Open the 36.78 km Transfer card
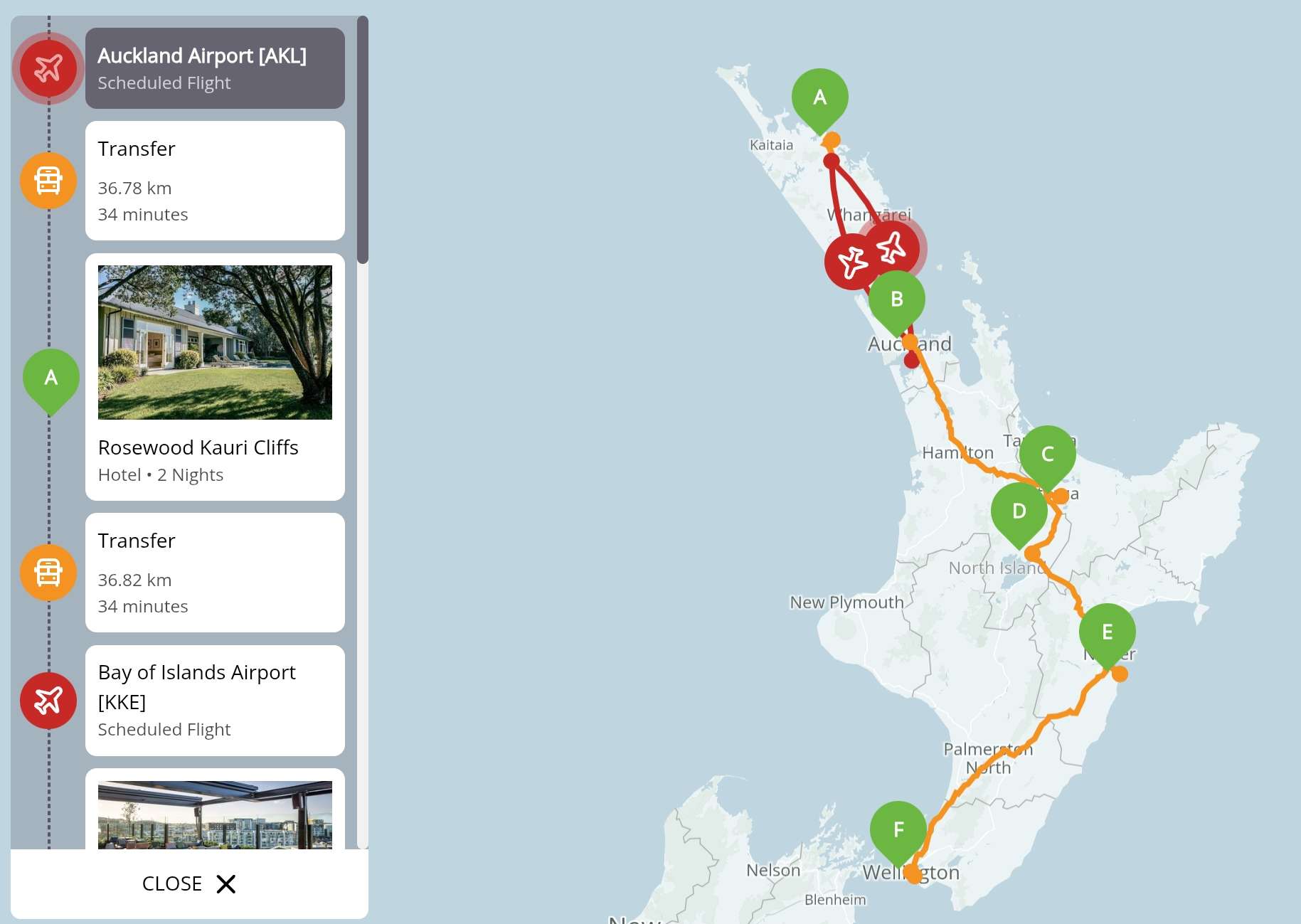 (215, 181)
